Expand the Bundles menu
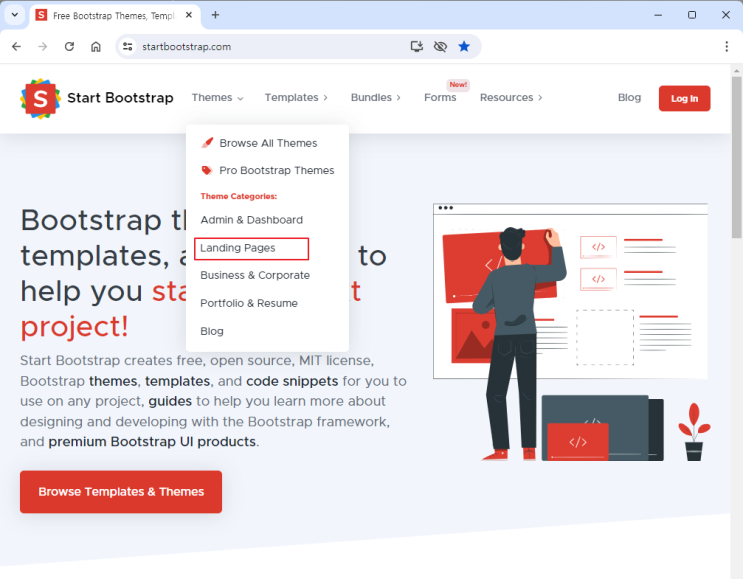Image resolution: width=743 pixels, height=579 pixels. click(376, 98)
